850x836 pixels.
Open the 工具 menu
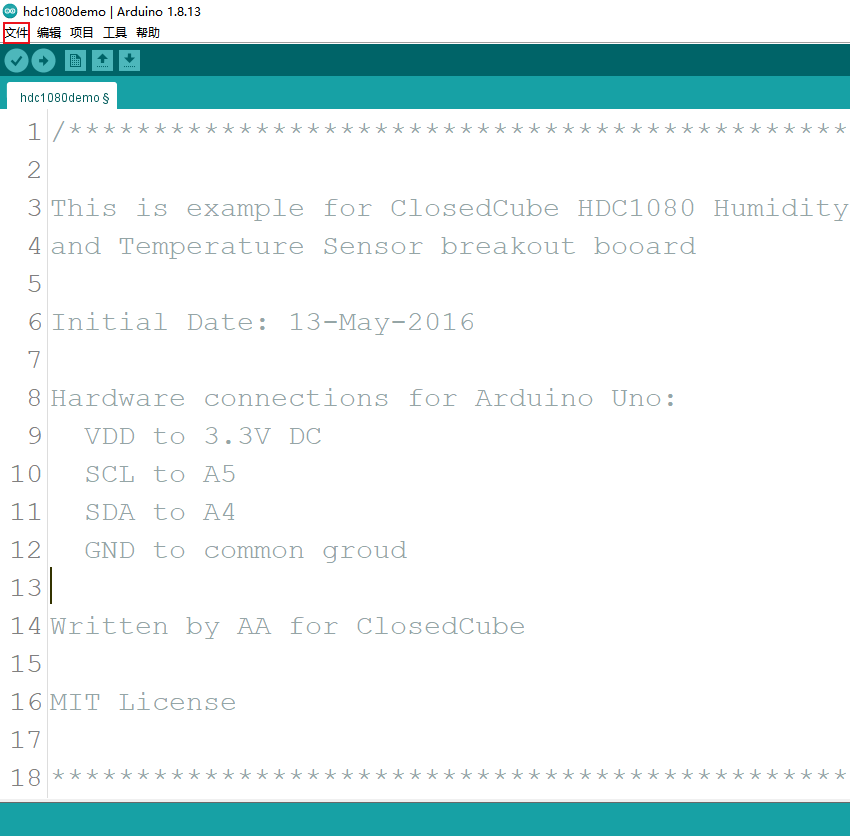(112, 32)
